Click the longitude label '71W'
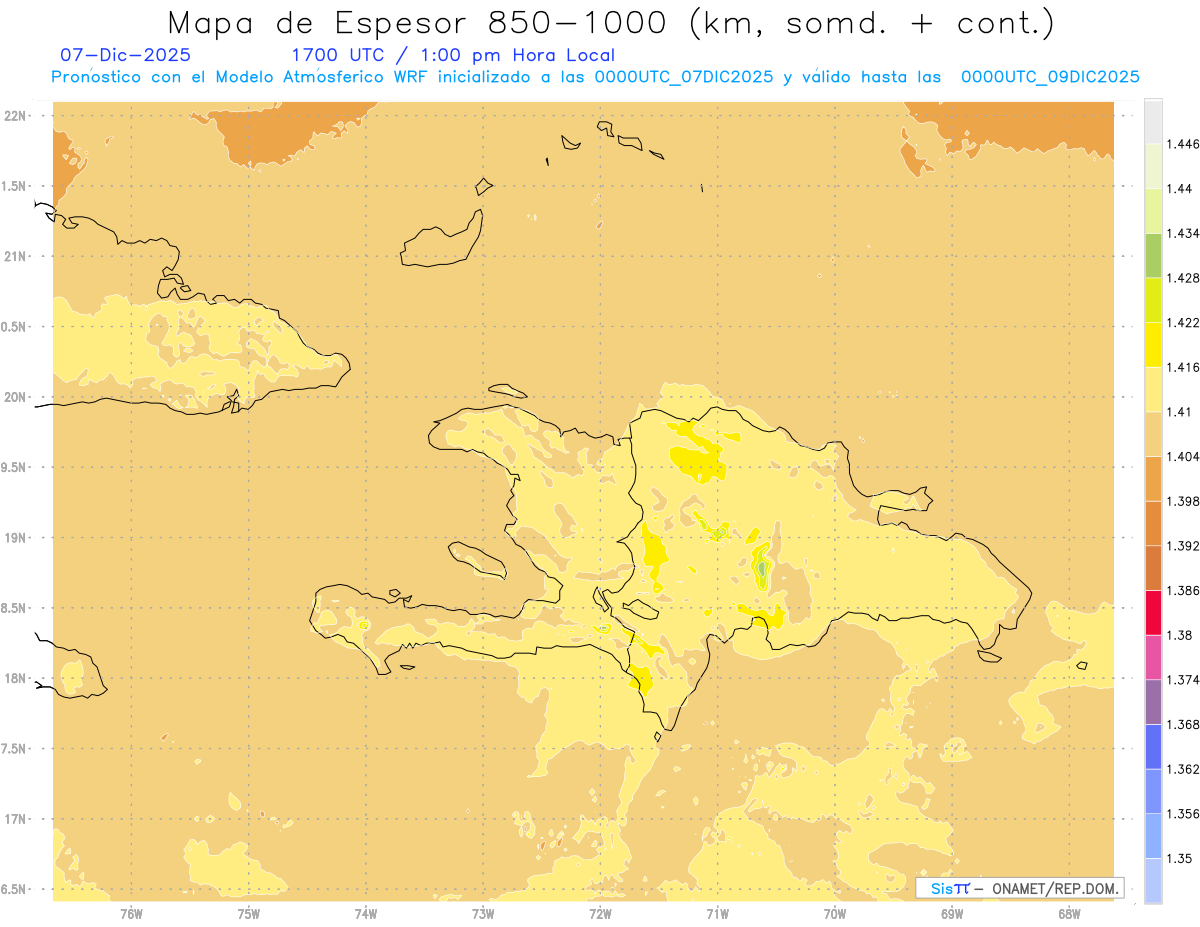This screenshot has width=1200, height=927. 717,914
